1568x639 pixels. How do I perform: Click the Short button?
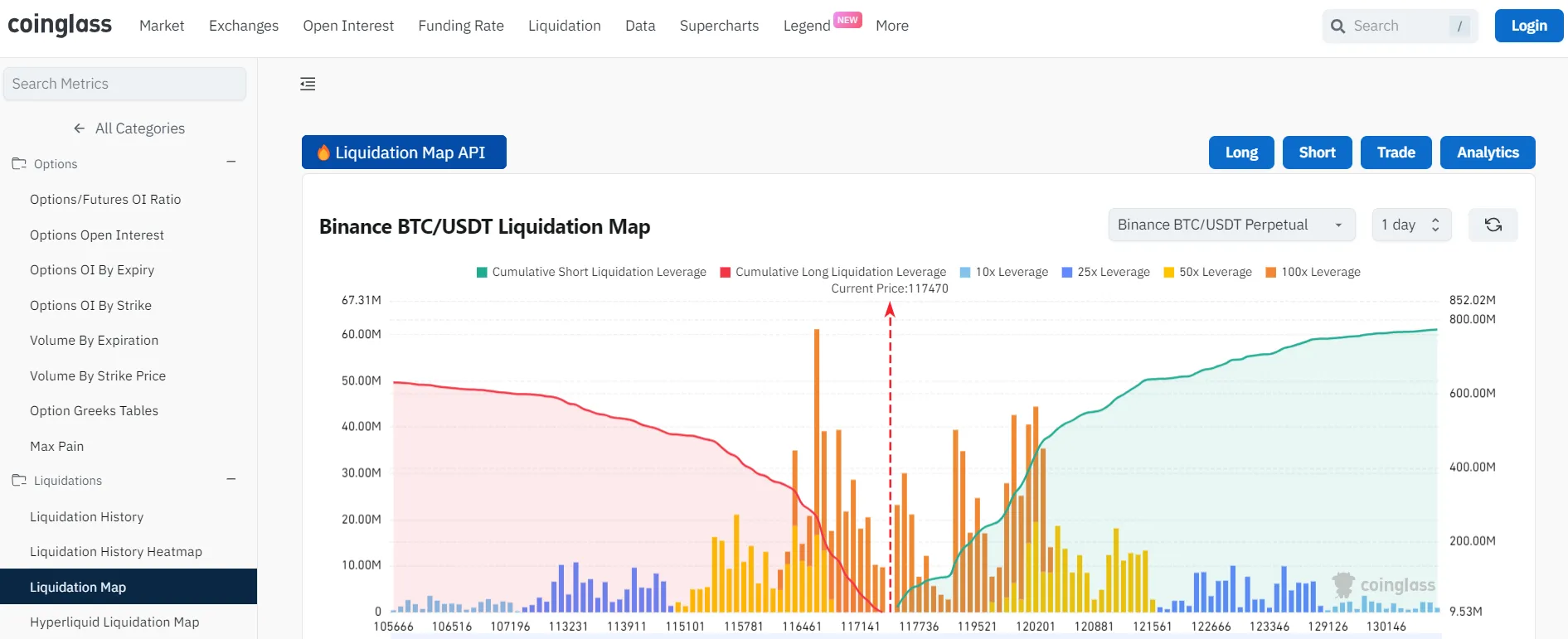pyautogui.click(x=1317, y=152)
